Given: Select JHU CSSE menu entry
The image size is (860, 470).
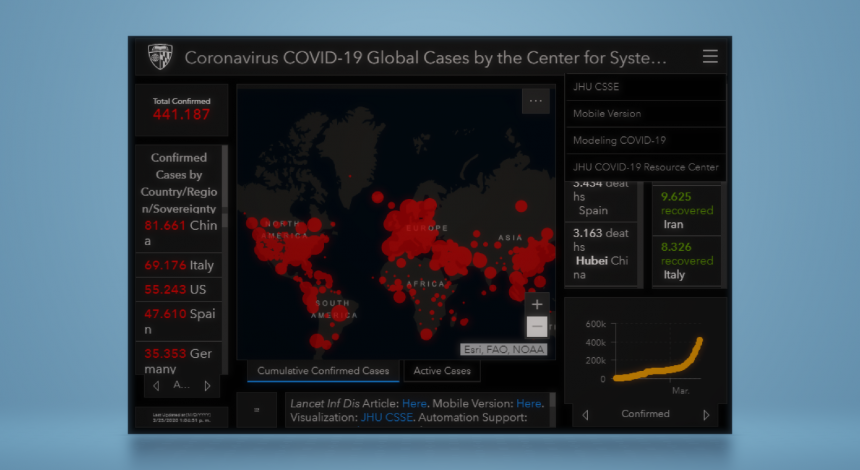Looking at the screenshot, I should point(645,87).
